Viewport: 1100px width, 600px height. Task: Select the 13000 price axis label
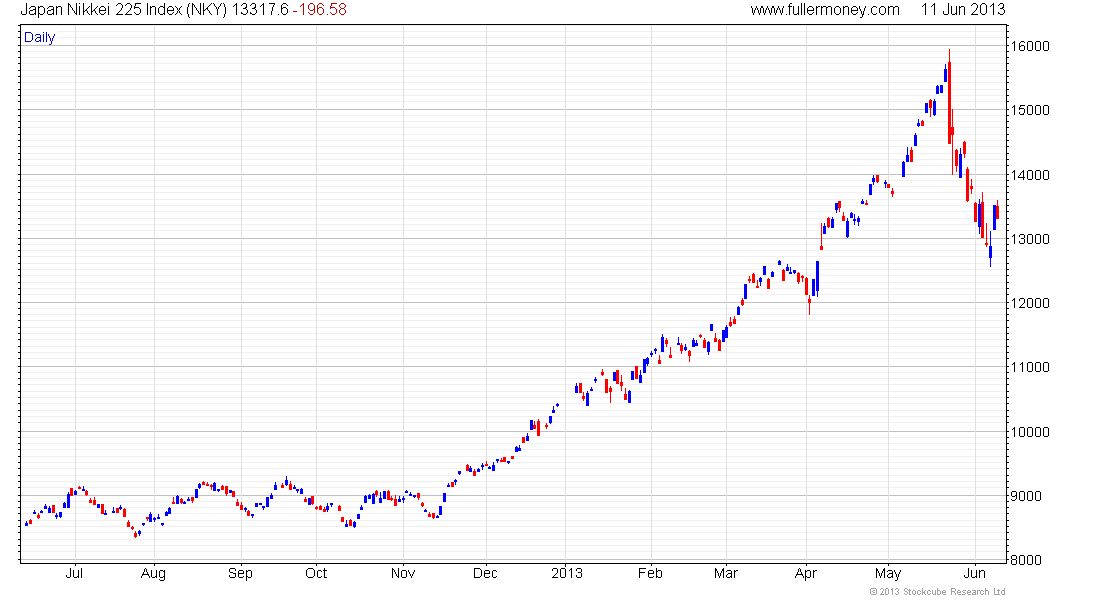click(1030, 239)
